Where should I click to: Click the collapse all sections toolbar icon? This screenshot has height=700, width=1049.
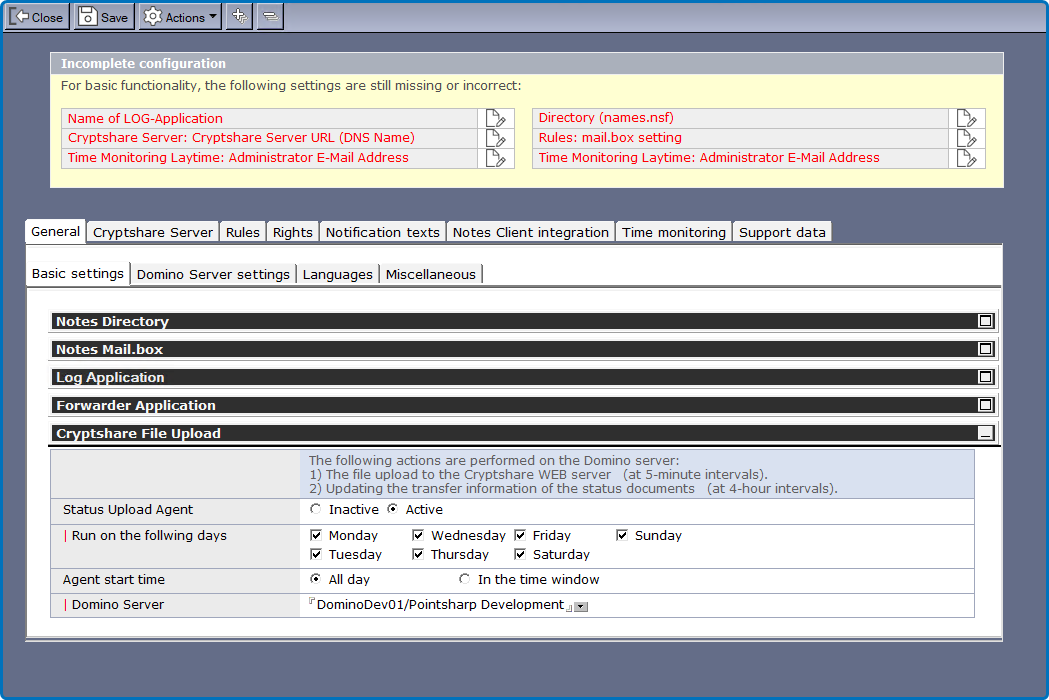270,17
